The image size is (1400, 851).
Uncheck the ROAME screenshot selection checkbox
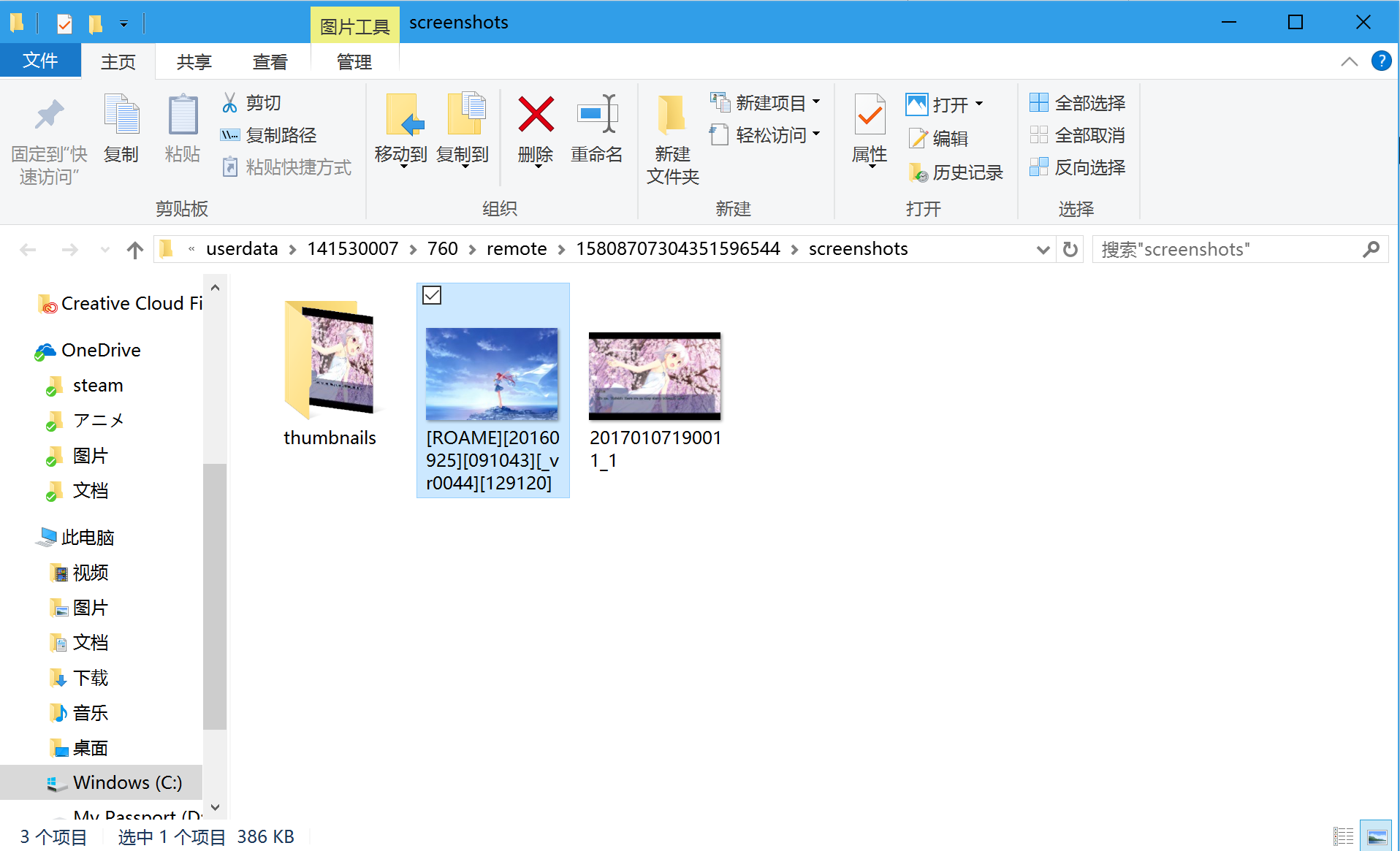click(431, 295)
